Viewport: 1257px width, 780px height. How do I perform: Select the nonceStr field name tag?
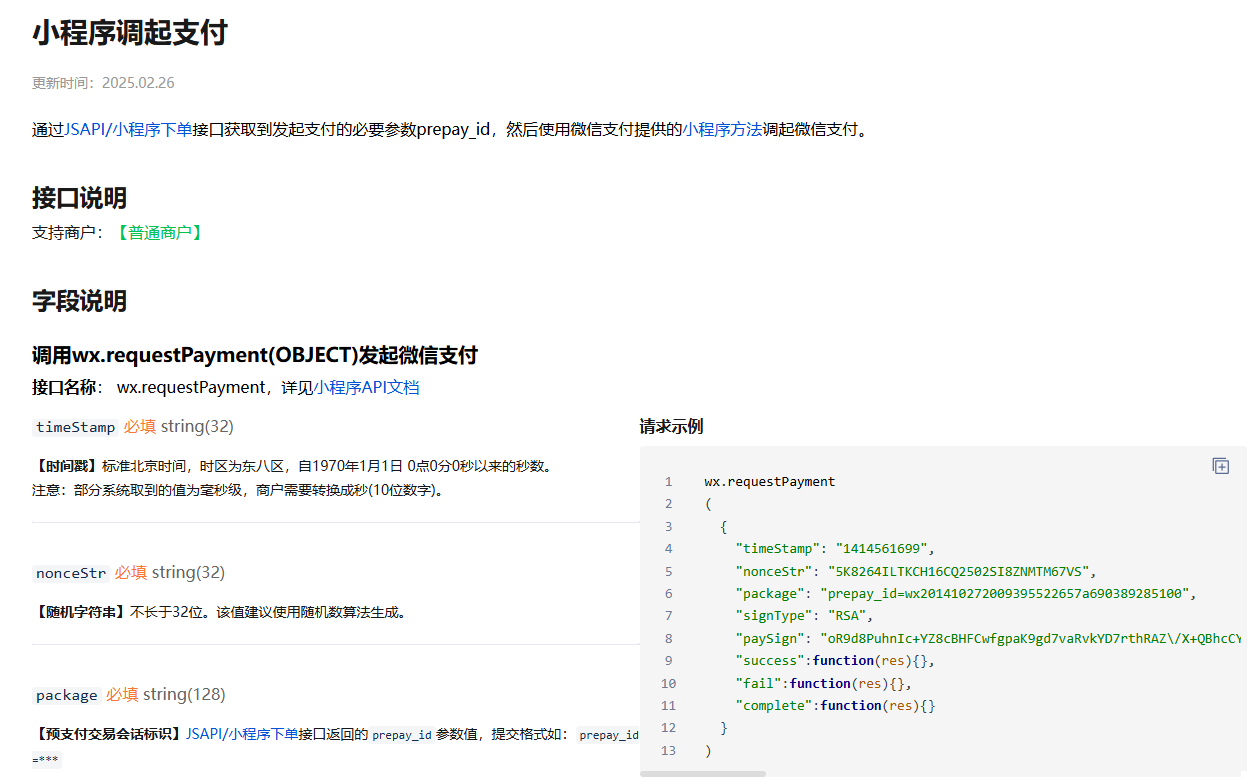pyautogui.click(x=70, y=573)
